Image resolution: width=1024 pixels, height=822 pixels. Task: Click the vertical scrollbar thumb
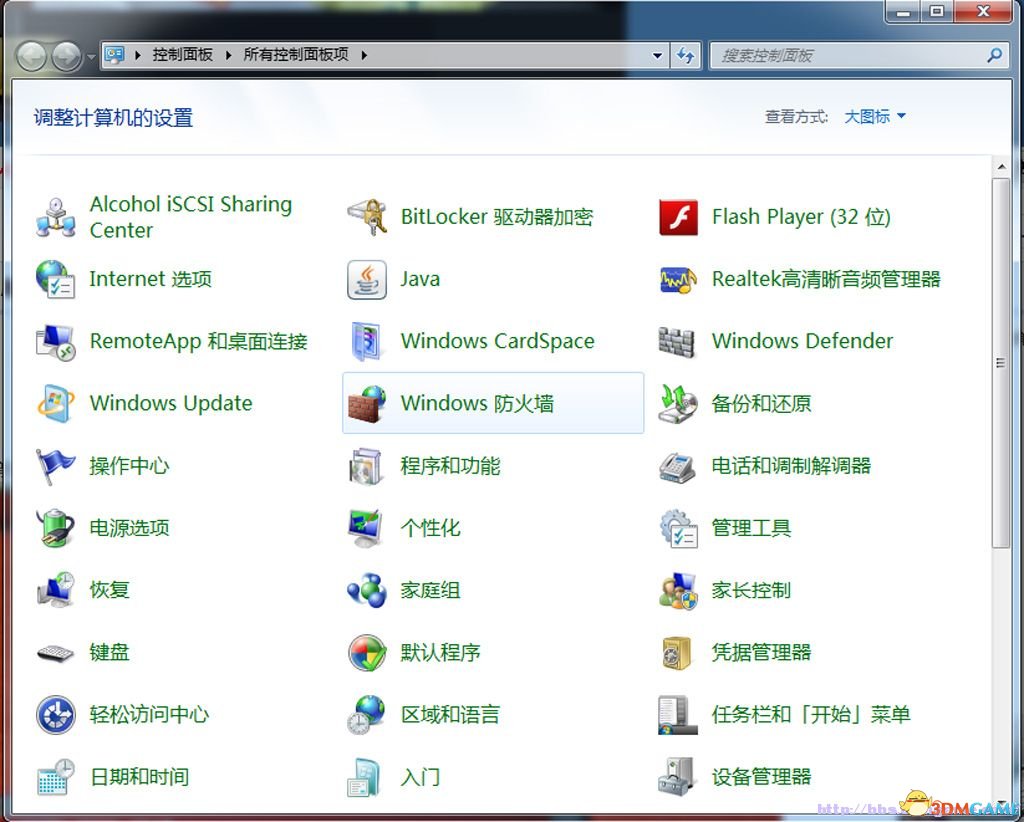[x=1000, y=363]
